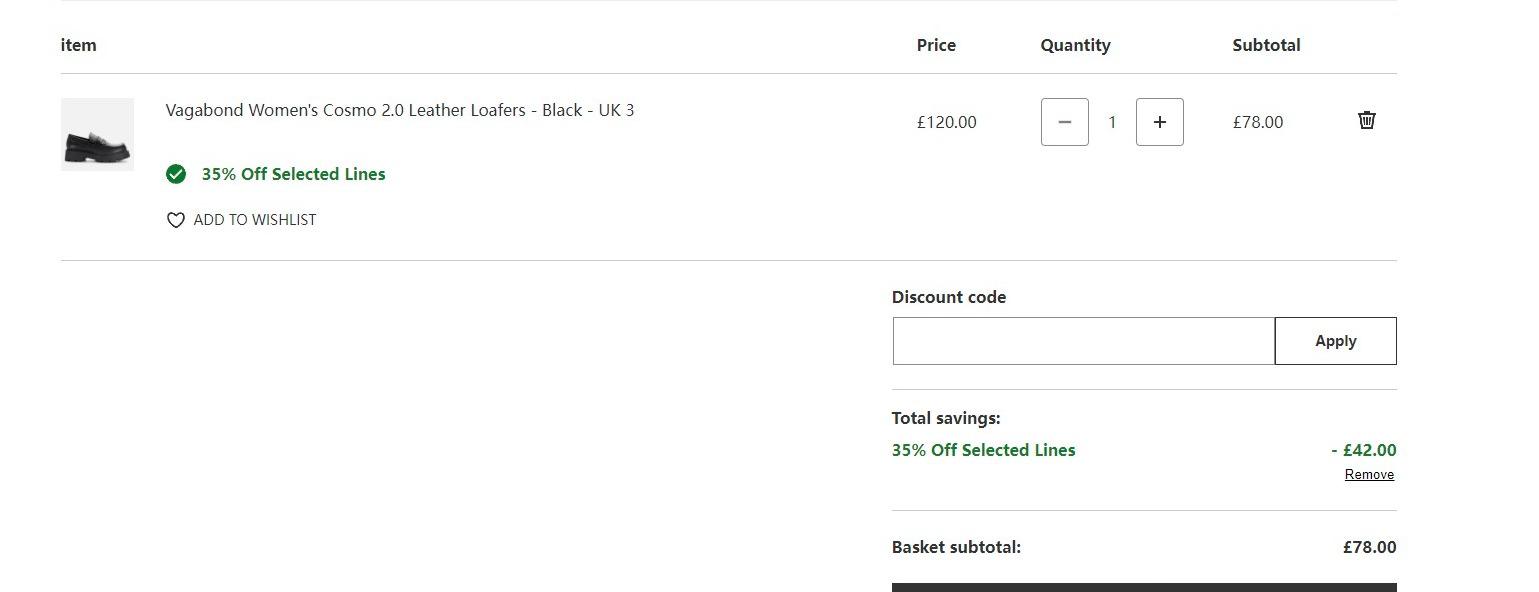This screenshot has width=1539, height=592.
Task: Click the heart wishlist icon
Action: click(x=176, y=220)
